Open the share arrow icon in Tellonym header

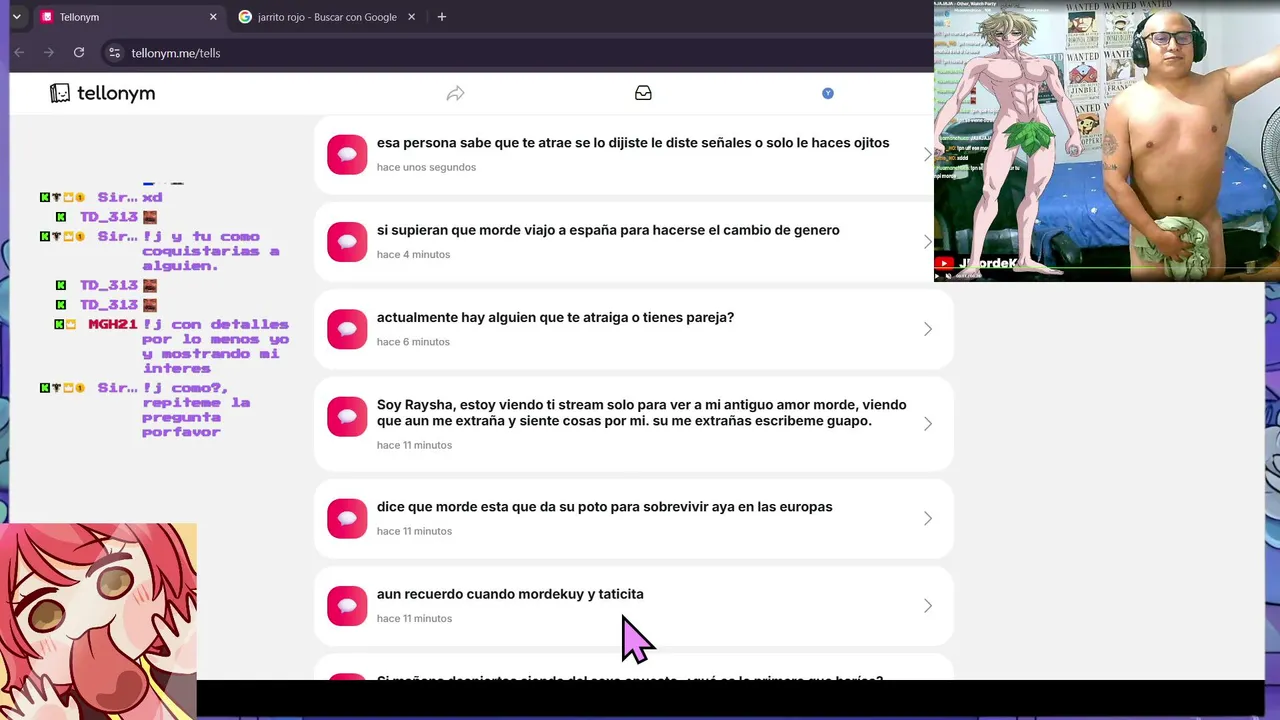coord(455,93)
